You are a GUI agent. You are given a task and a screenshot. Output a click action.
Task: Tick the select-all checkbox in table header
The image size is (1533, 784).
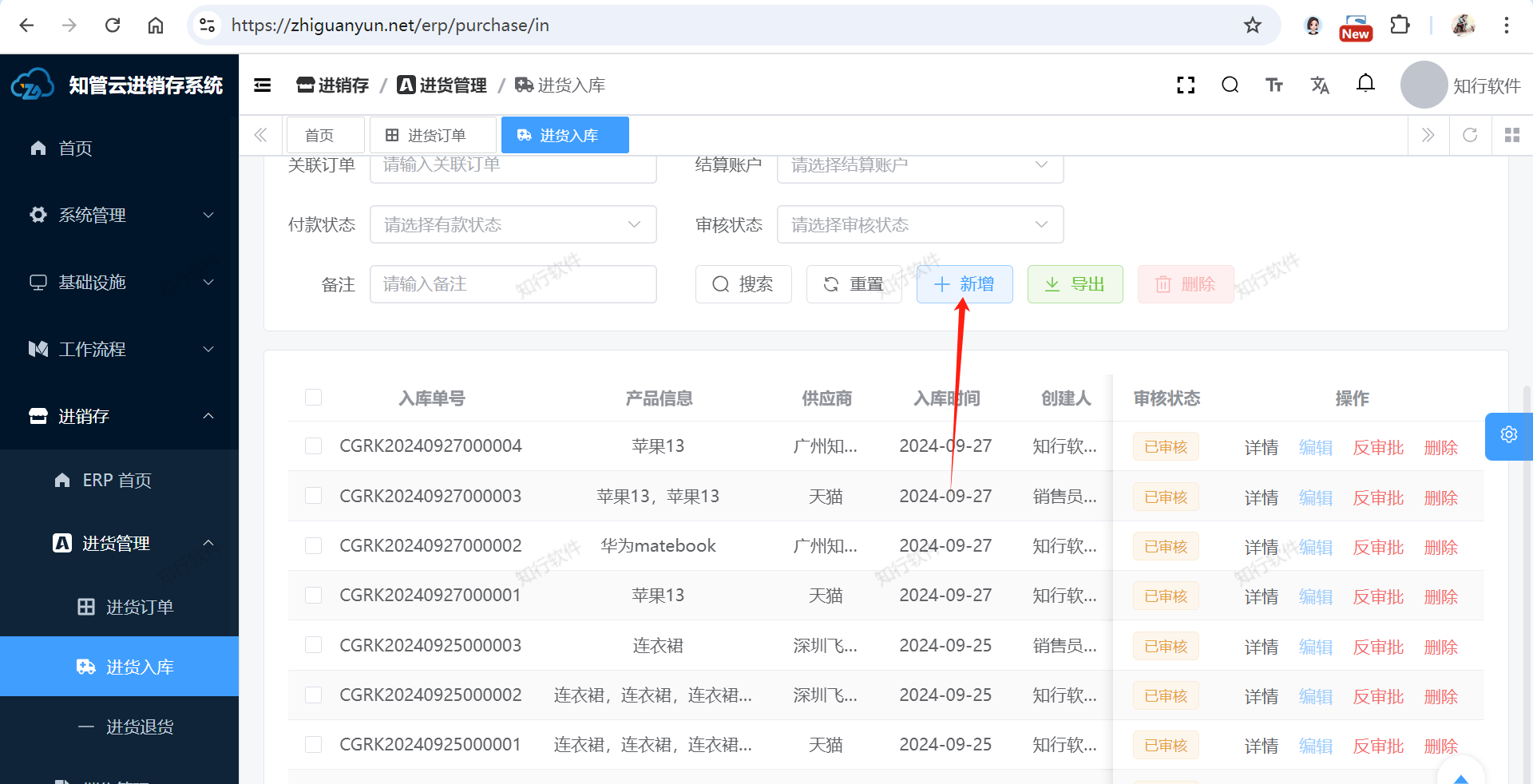(x=313, y=398)
